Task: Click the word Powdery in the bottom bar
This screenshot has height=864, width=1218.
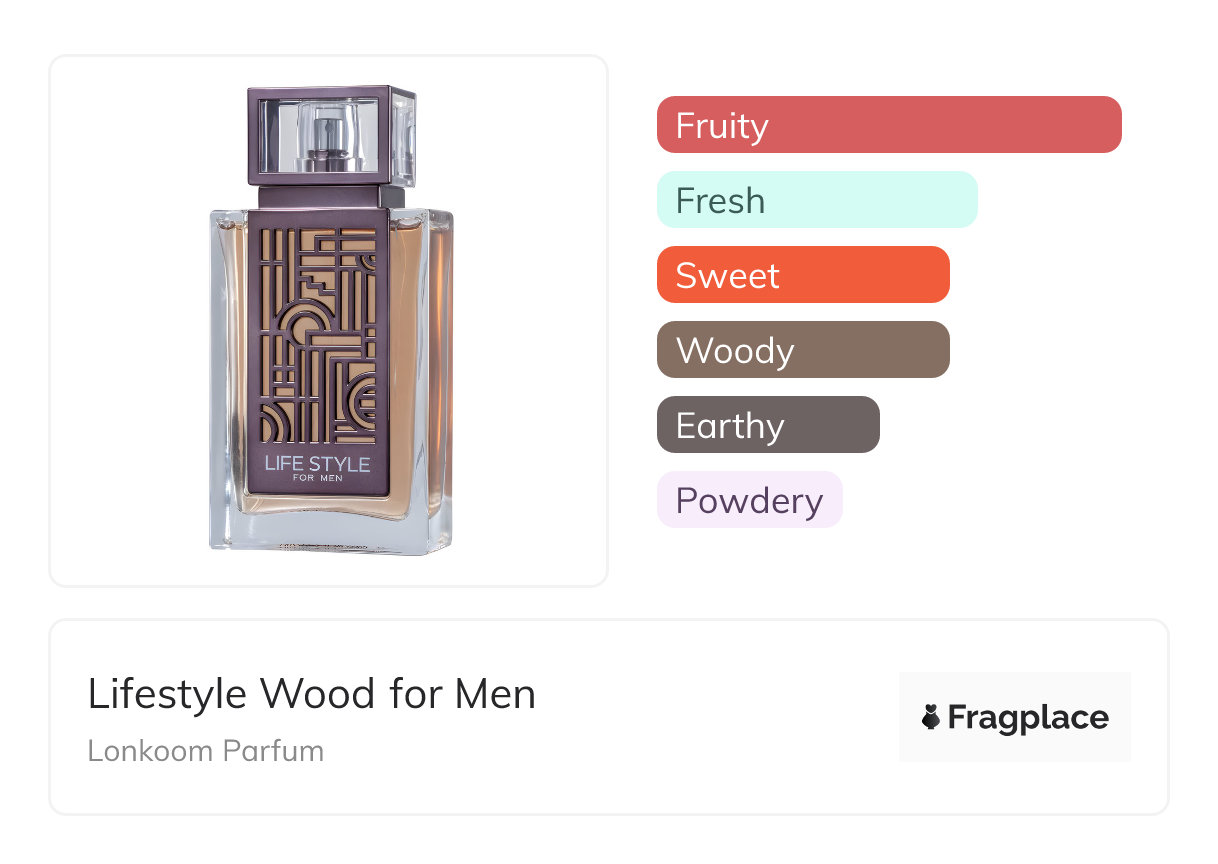Action: 749,501
